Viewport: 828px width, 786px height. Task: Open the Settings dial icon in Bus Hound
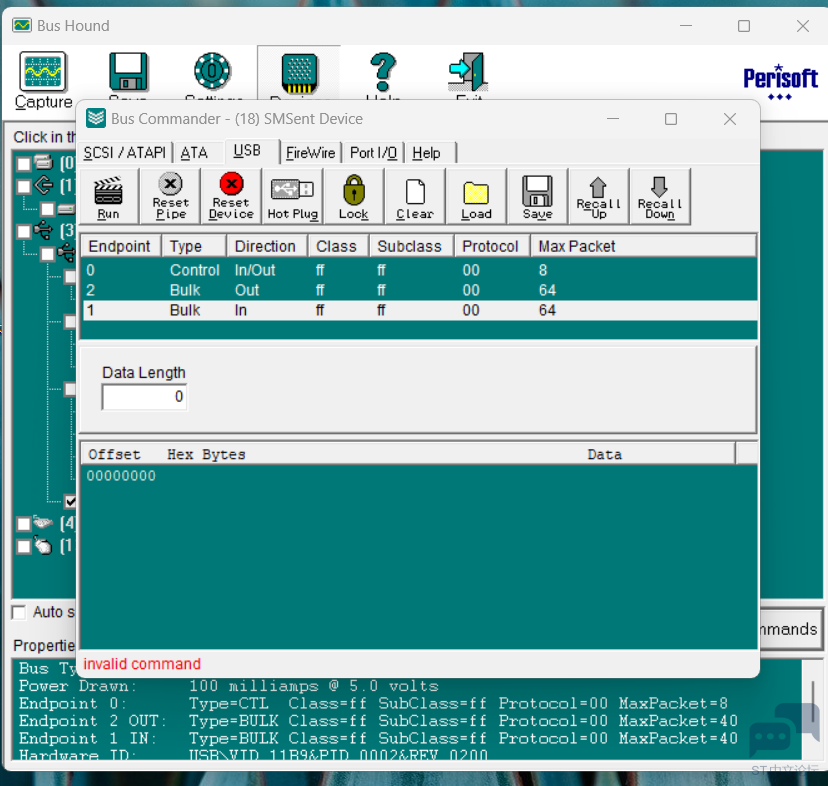[x=212, y=71]
